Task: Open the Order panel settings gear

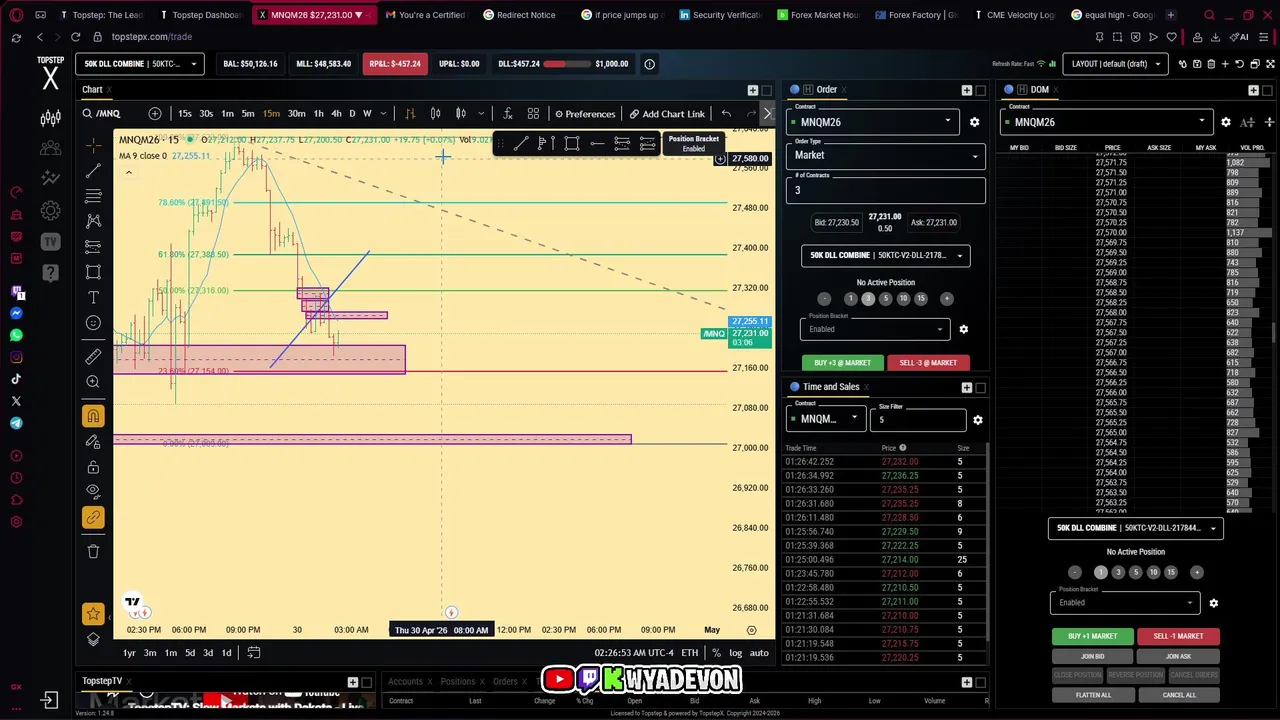Action: click(974, 122)
